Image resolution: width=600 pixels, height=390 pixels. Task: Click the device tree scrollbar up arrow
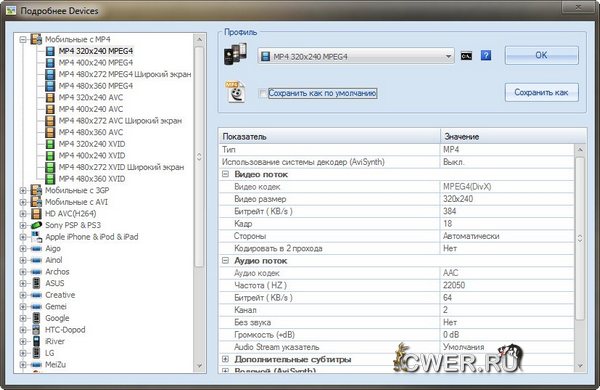click(x=199, y=39)
